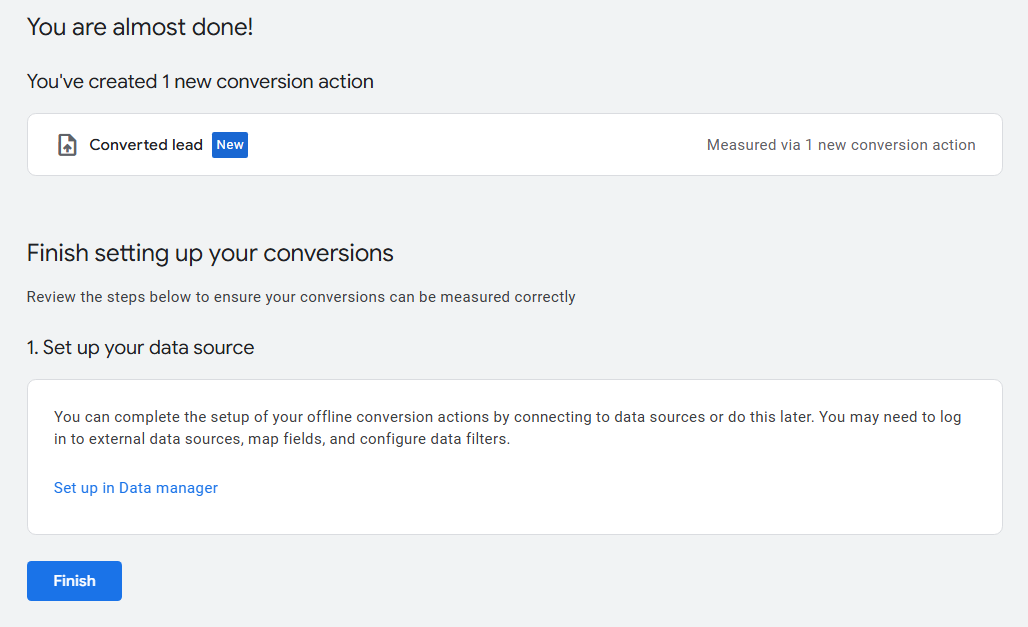Click the Finish button
This screenshot has height=627, width=1028.
pos(74,580)
